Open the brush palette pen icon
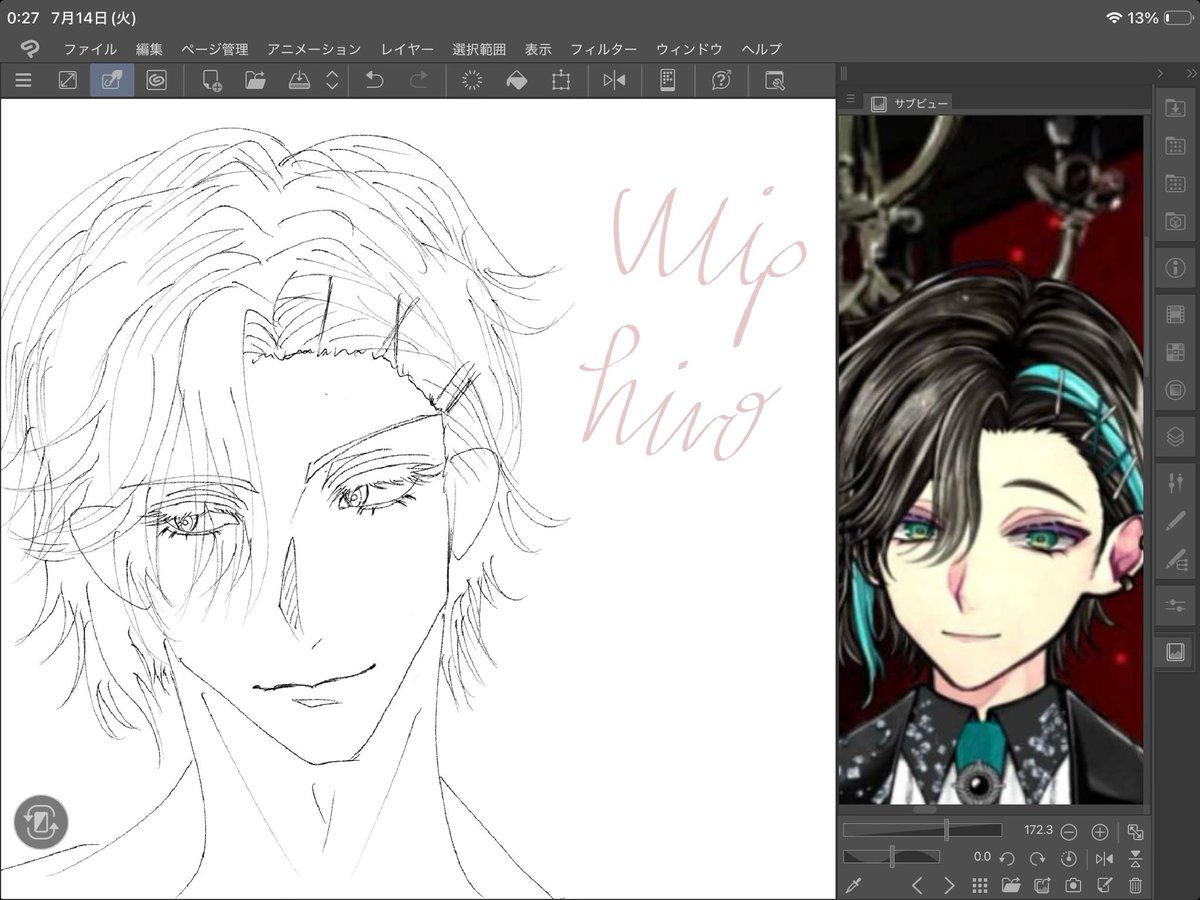1200x900 pixels. pos(1175,521)
